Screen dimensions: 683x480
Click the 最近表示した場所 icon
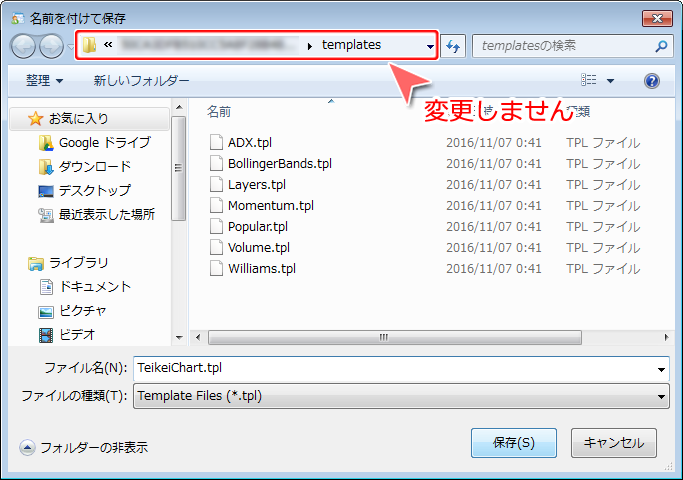(x=46, y=215)
